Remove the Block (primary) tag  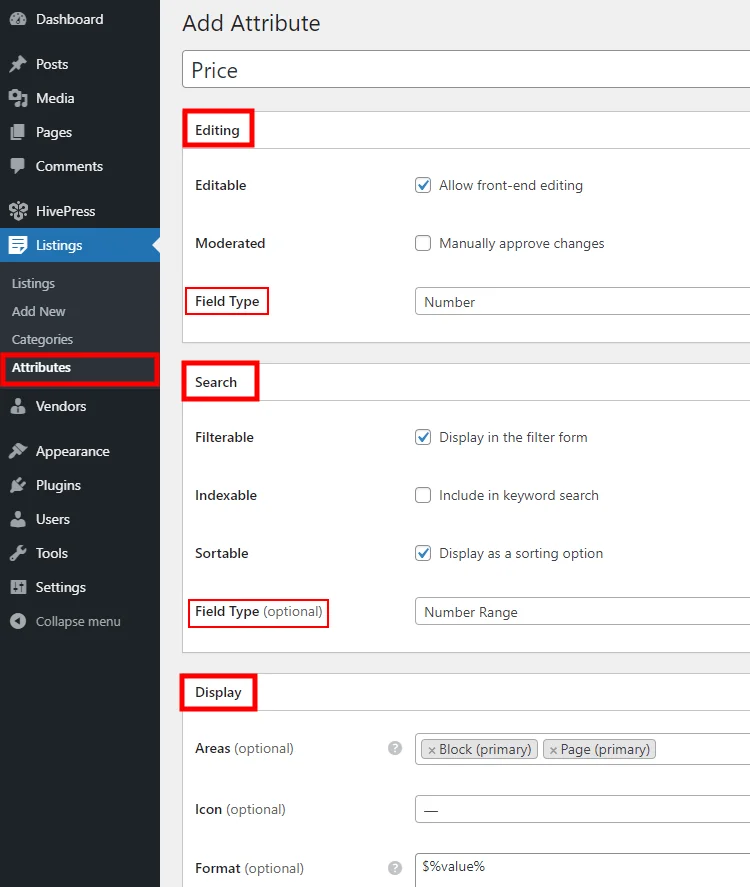[x=432, y=750]
